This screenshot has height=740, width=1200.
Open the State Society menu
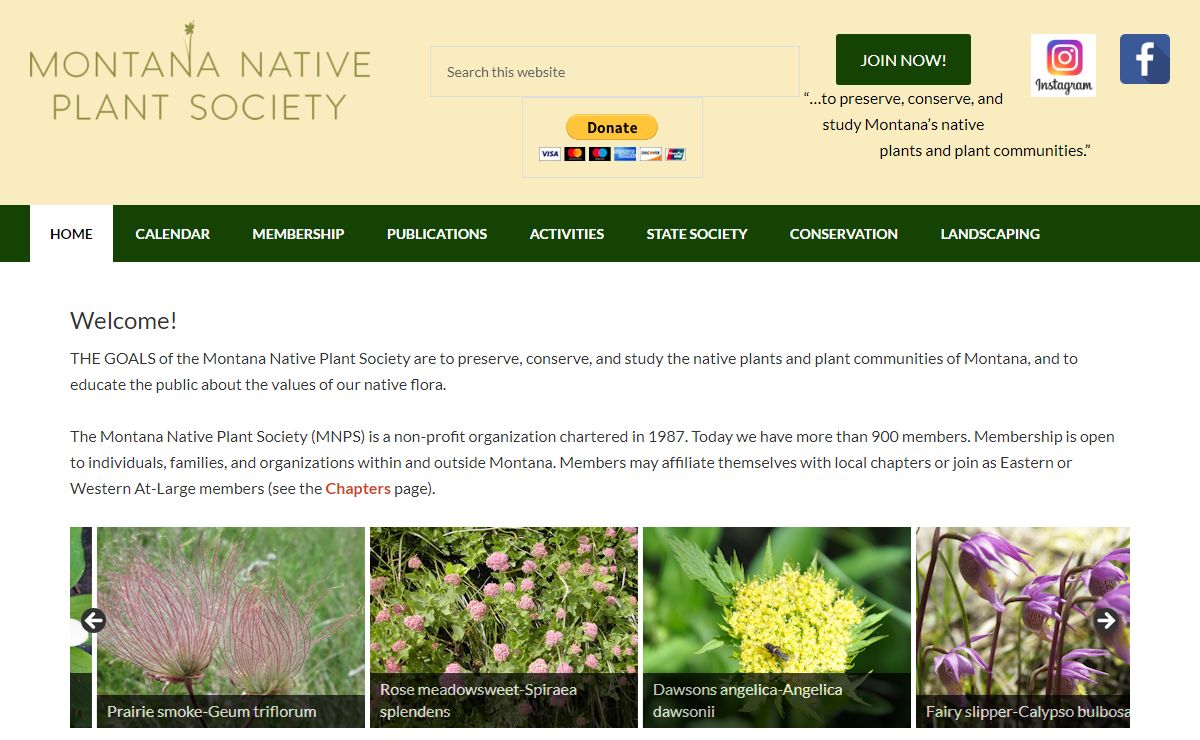click(x=696, y=234)
